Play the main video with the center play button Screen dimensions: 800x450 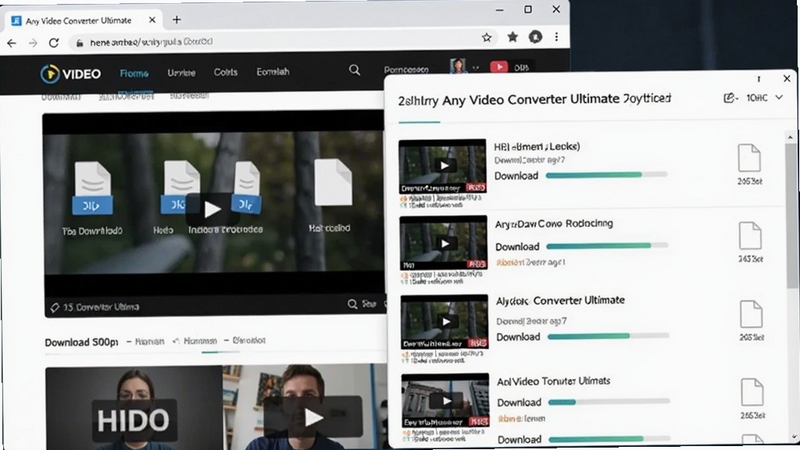211,209
